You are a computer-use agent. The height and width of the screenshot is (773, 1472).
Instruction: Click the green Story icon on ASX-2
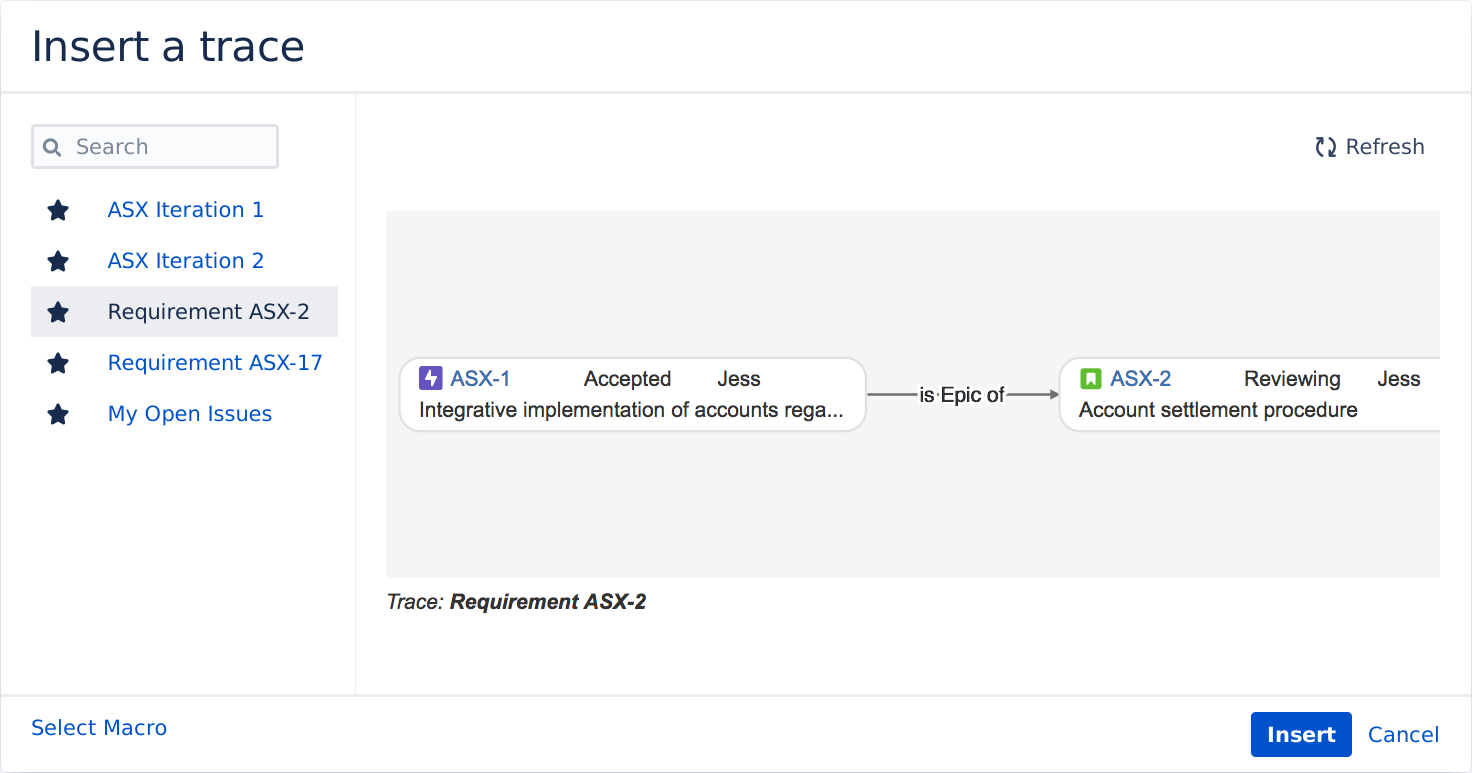click(1090, 378)
